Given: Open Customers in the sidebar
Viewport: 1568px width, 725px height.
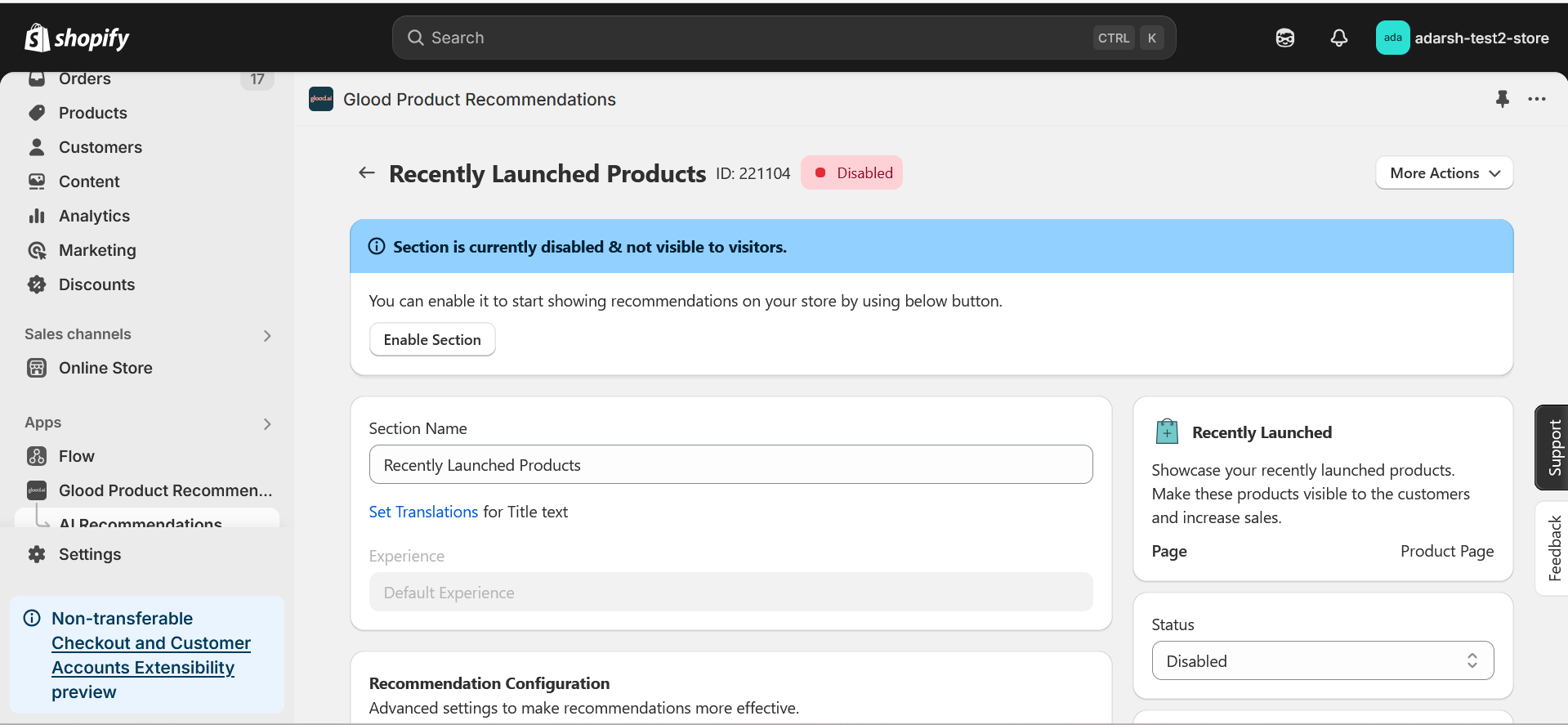Looking at the screenshot, I should (x=100, y=147).
